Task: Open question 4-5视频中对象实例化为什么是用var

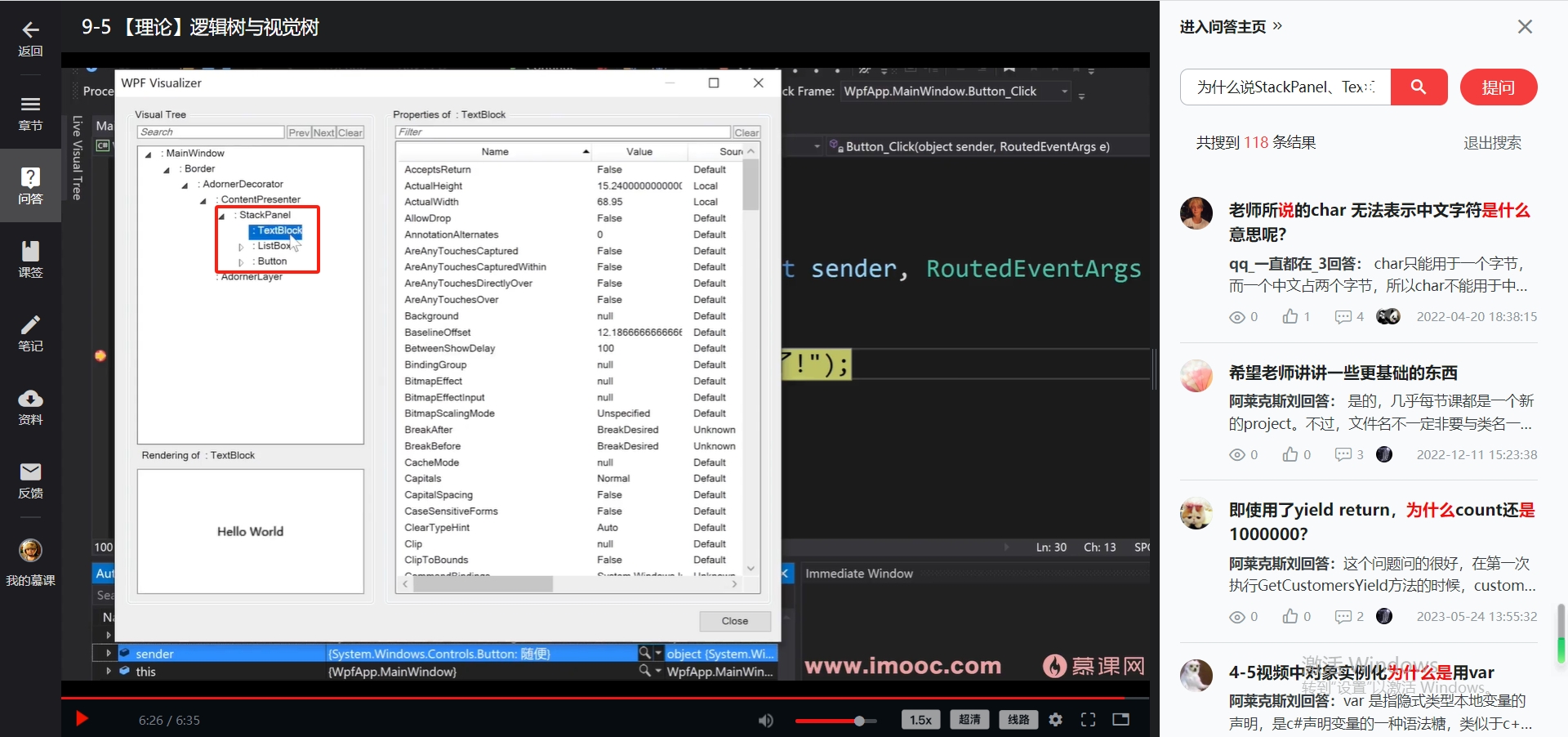Action: [1361, 672]
